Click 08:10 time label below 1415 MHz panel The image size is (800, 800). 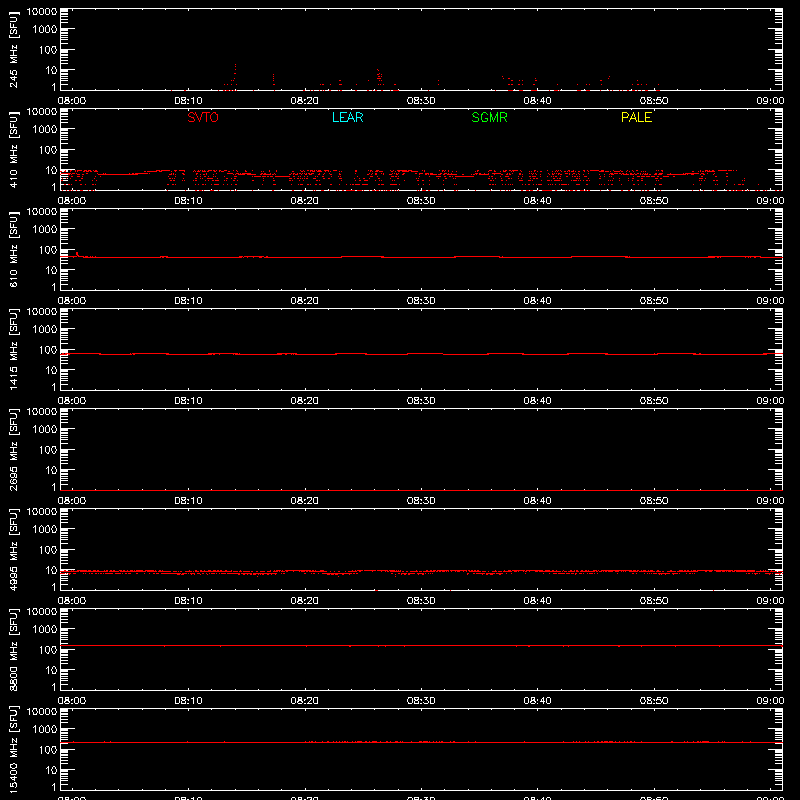click(188, 401)
